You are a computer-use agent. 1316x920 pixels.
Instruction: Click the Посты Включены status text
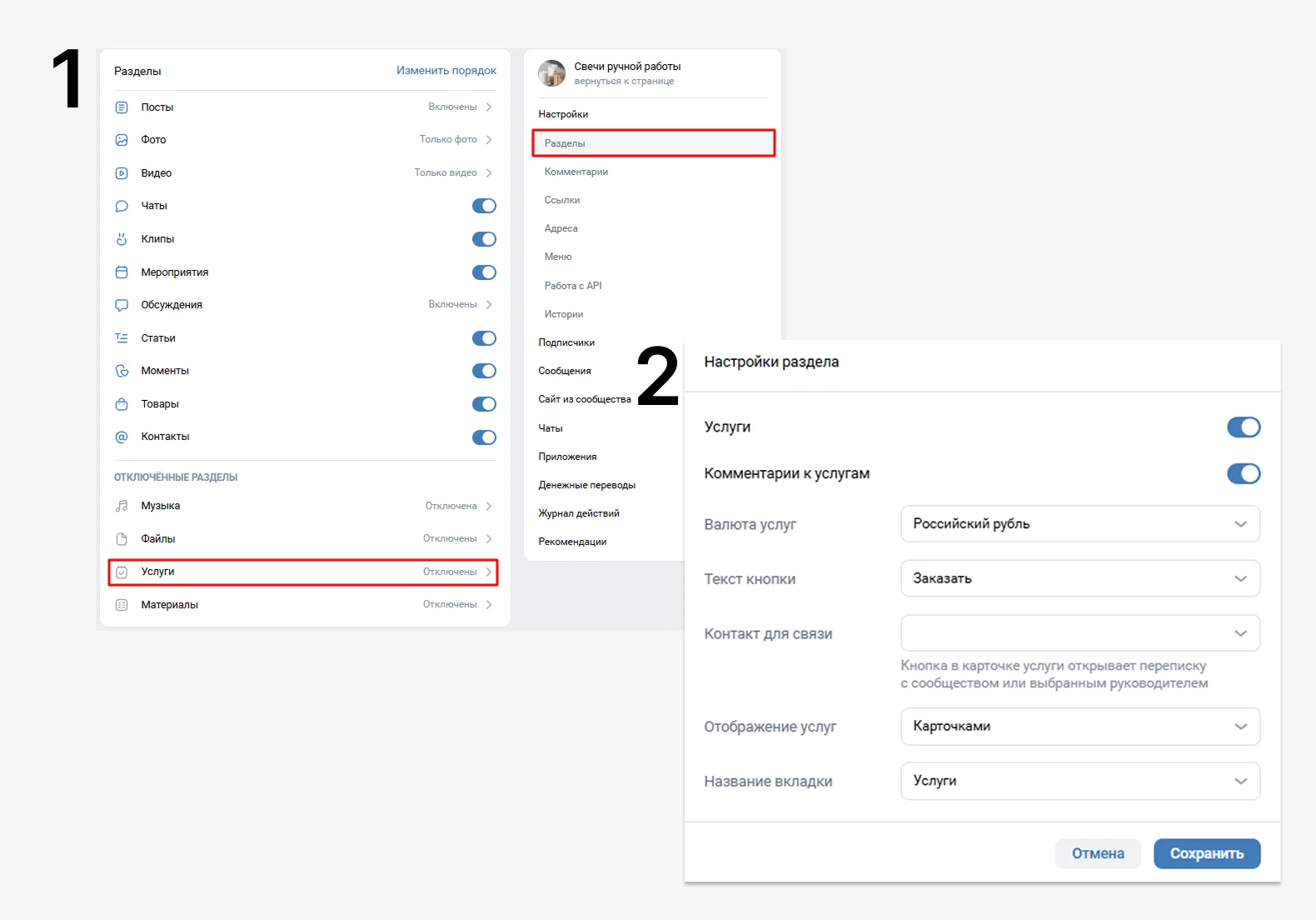click(452, 107)
